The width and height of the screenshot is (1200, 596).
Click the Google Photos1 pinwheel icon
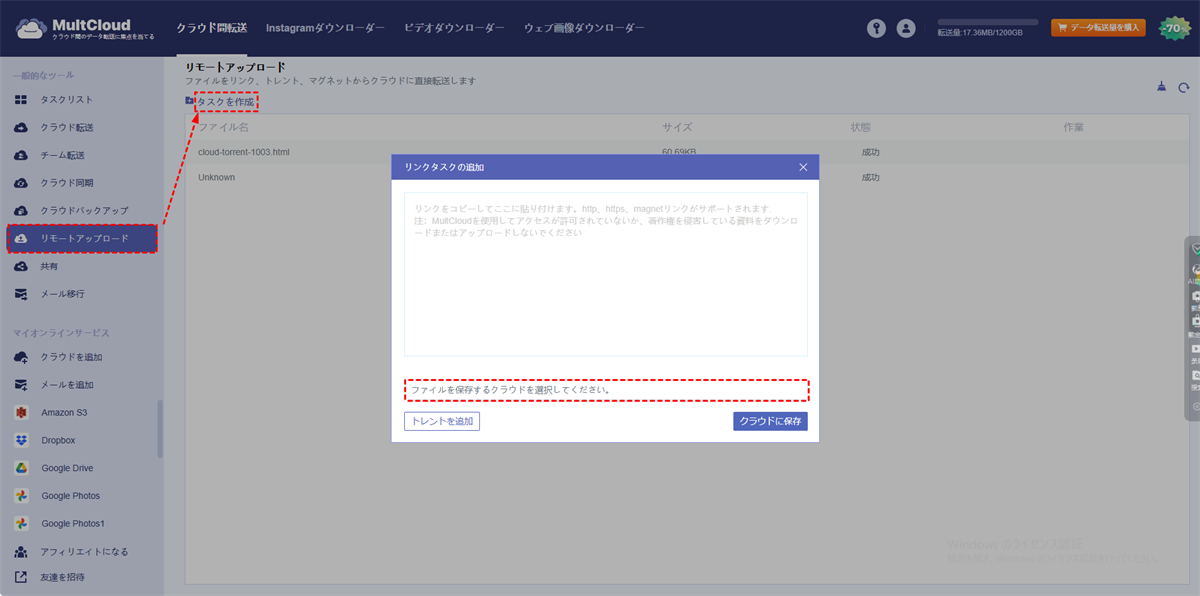[20, 524]
